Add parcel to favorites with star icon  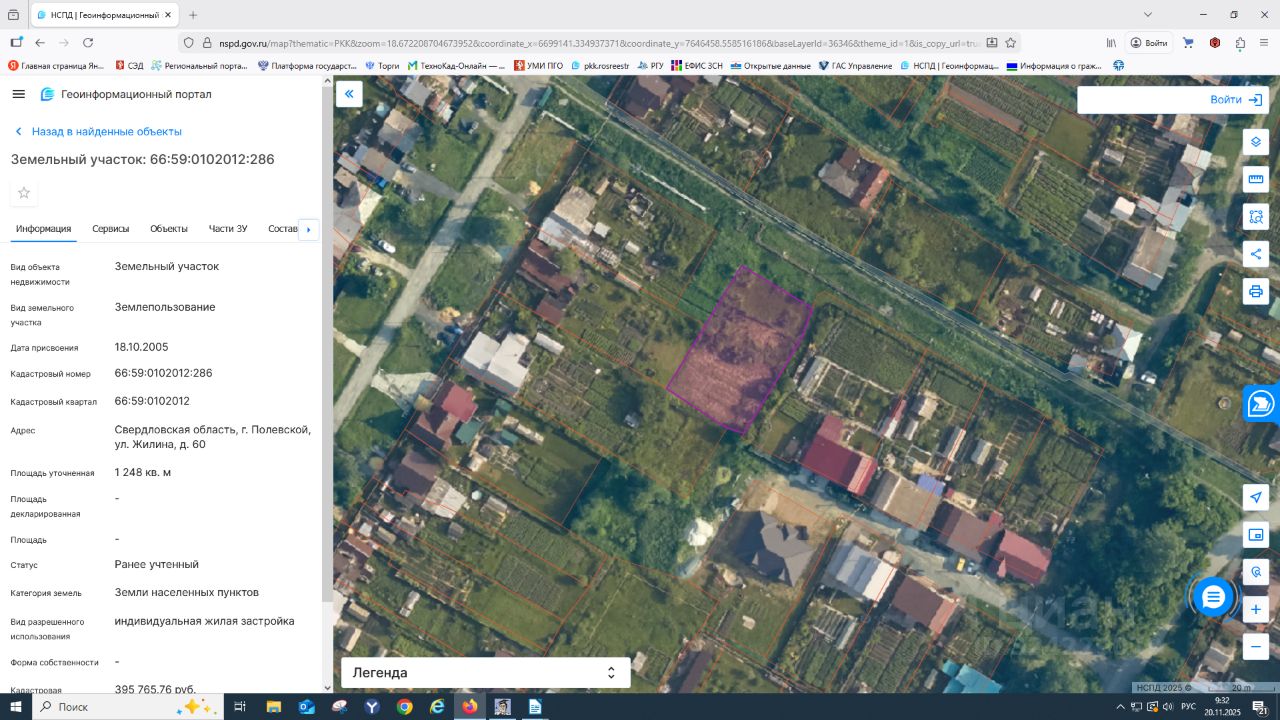(24, 193)
